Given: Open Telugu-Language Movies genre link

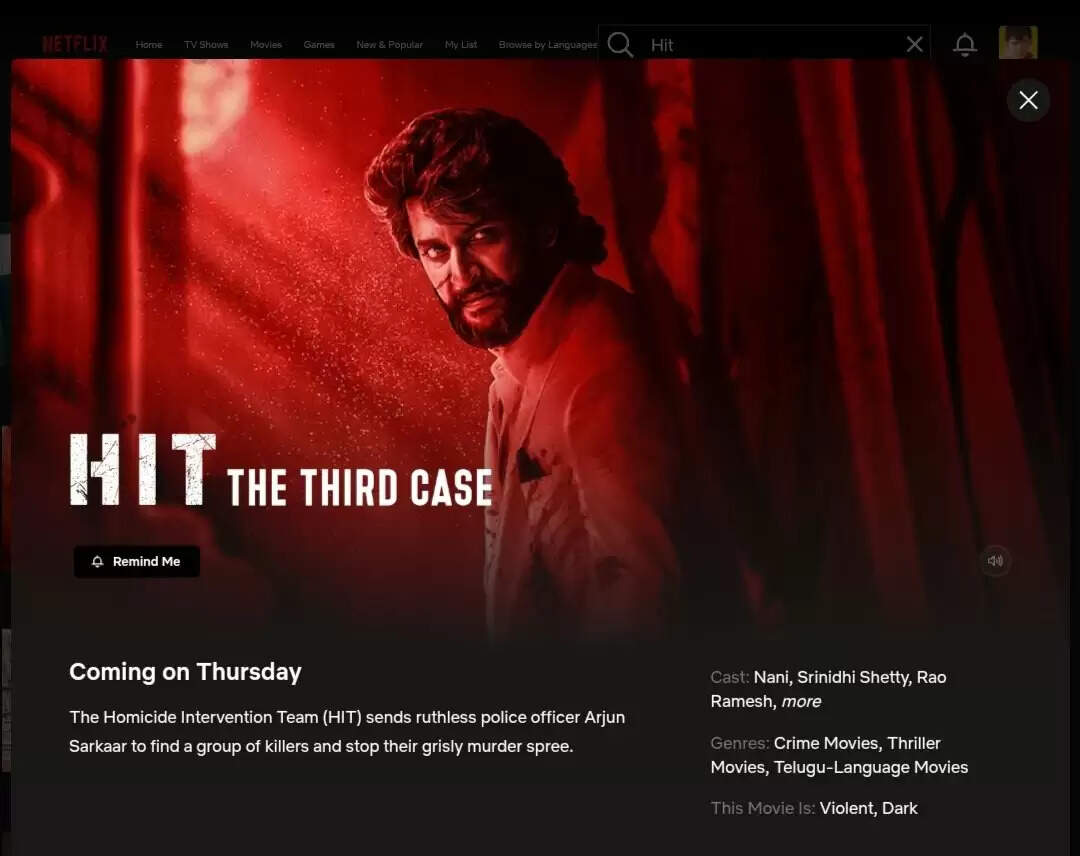Looking at the screenshot, I should click(x=871, y=767).
